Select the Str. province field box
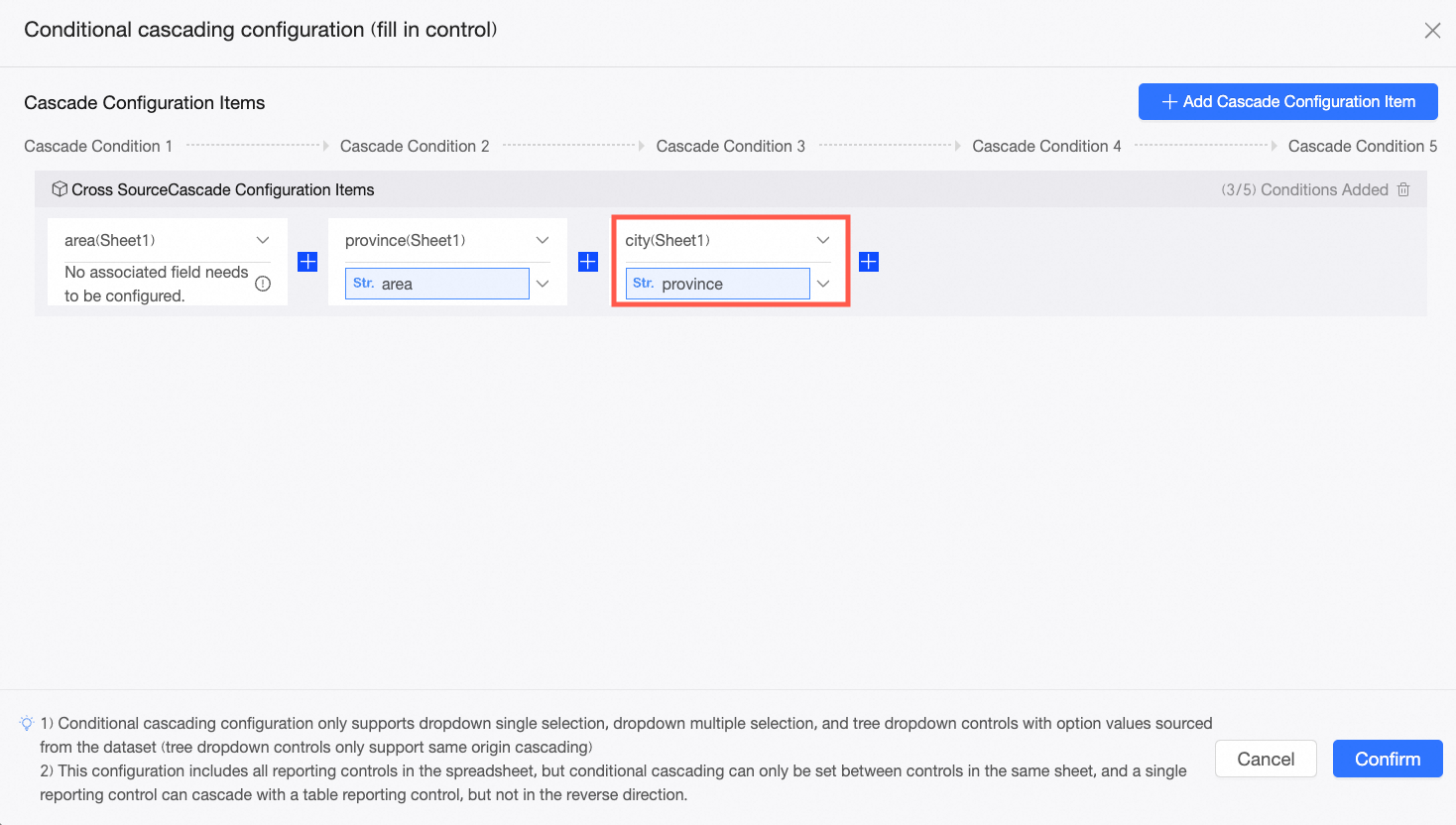The width and height of the screenshot is (1456, 825). pyautogui.click(x=718, y=284)
